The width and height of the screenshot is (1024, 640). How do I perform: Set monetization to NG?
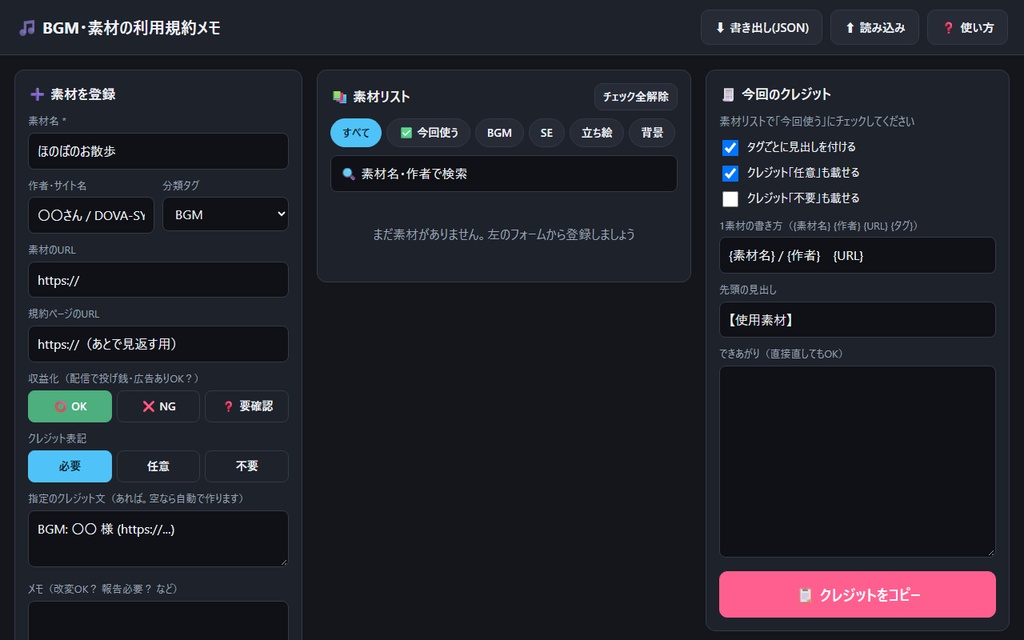click(158, 406)
